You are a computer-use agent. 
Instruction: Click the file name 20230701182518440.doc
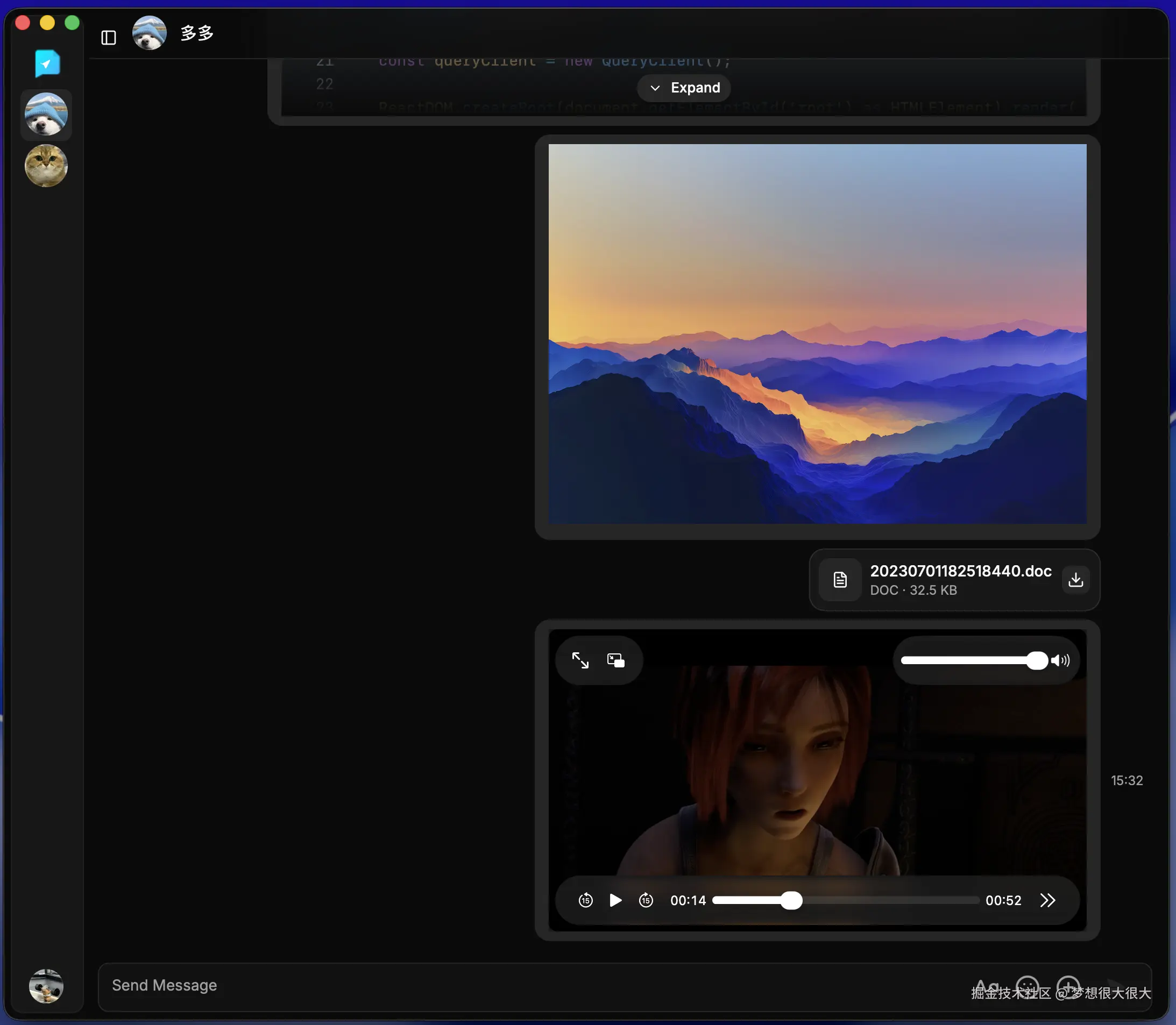click(x=961, y=571)
